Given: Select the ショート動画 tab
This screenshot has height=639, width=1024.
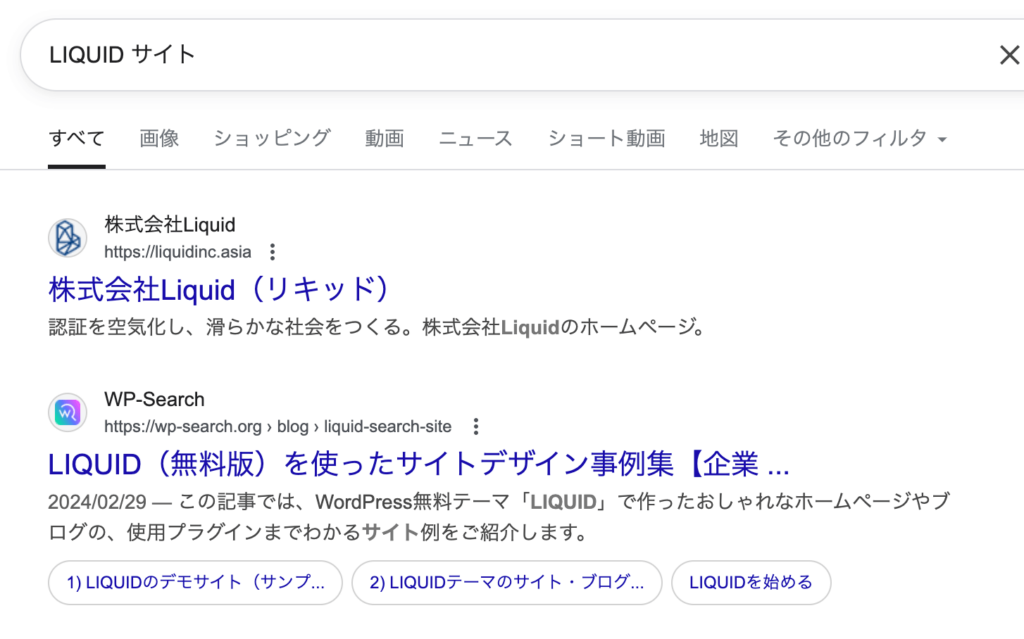Looking at the screenshot, I should [606, 139].
